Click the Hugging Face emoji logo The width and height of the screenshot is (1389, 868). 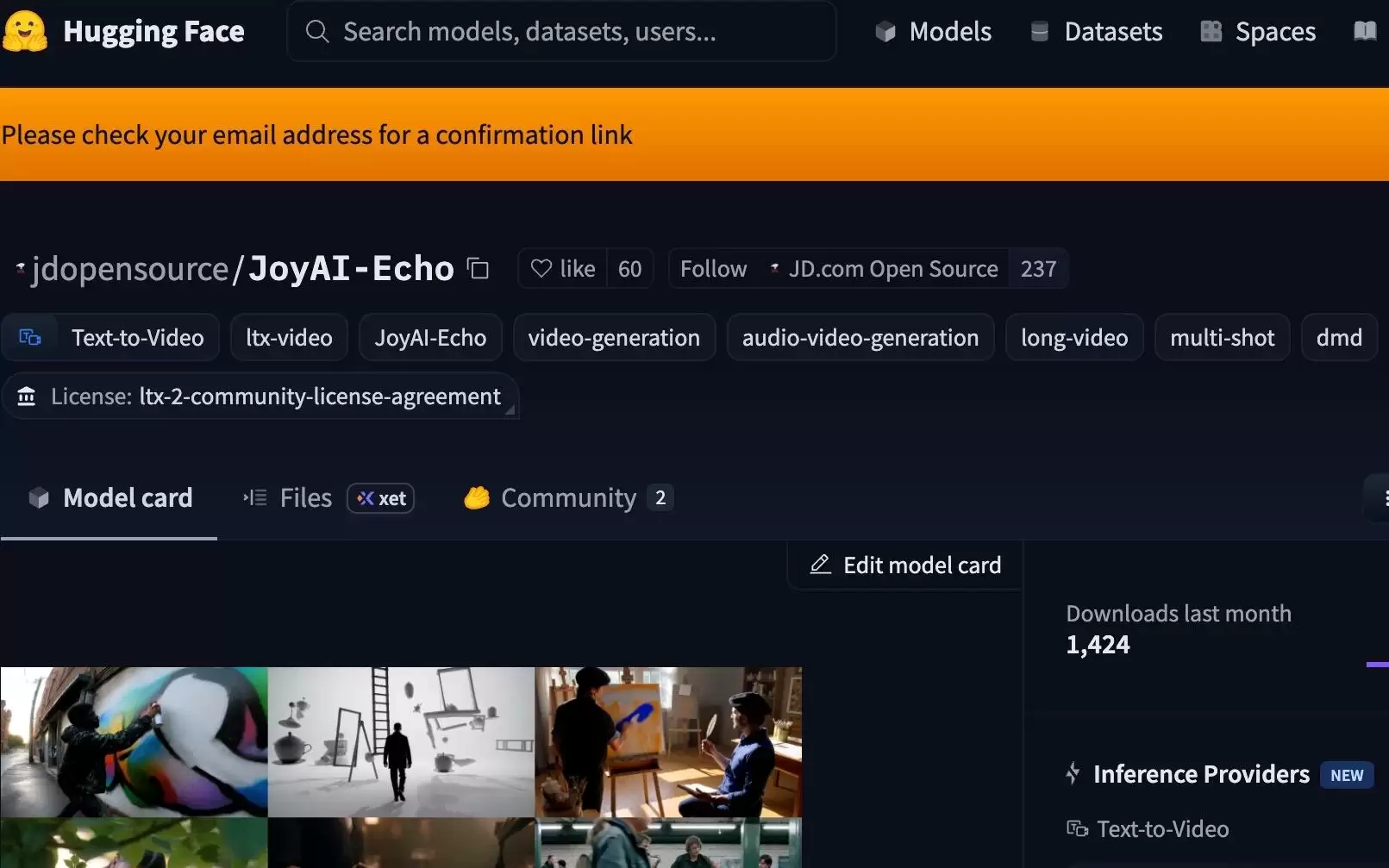[x=25, y=31]
